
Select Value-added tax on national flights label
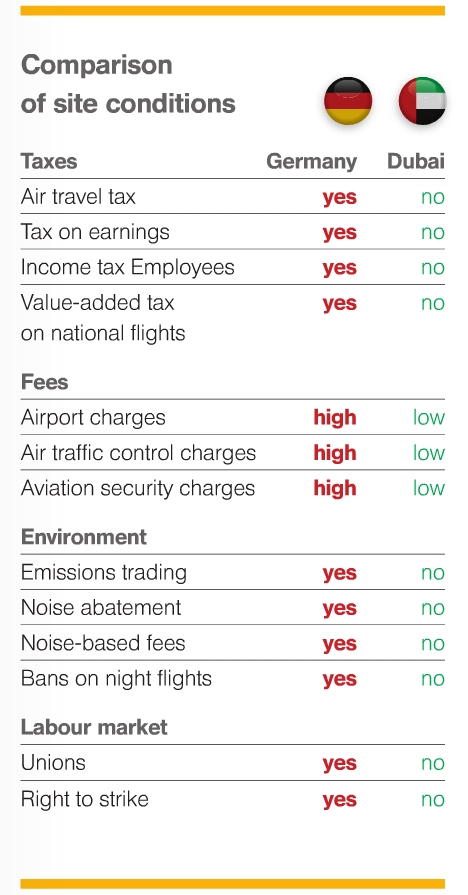click(103, 318)
